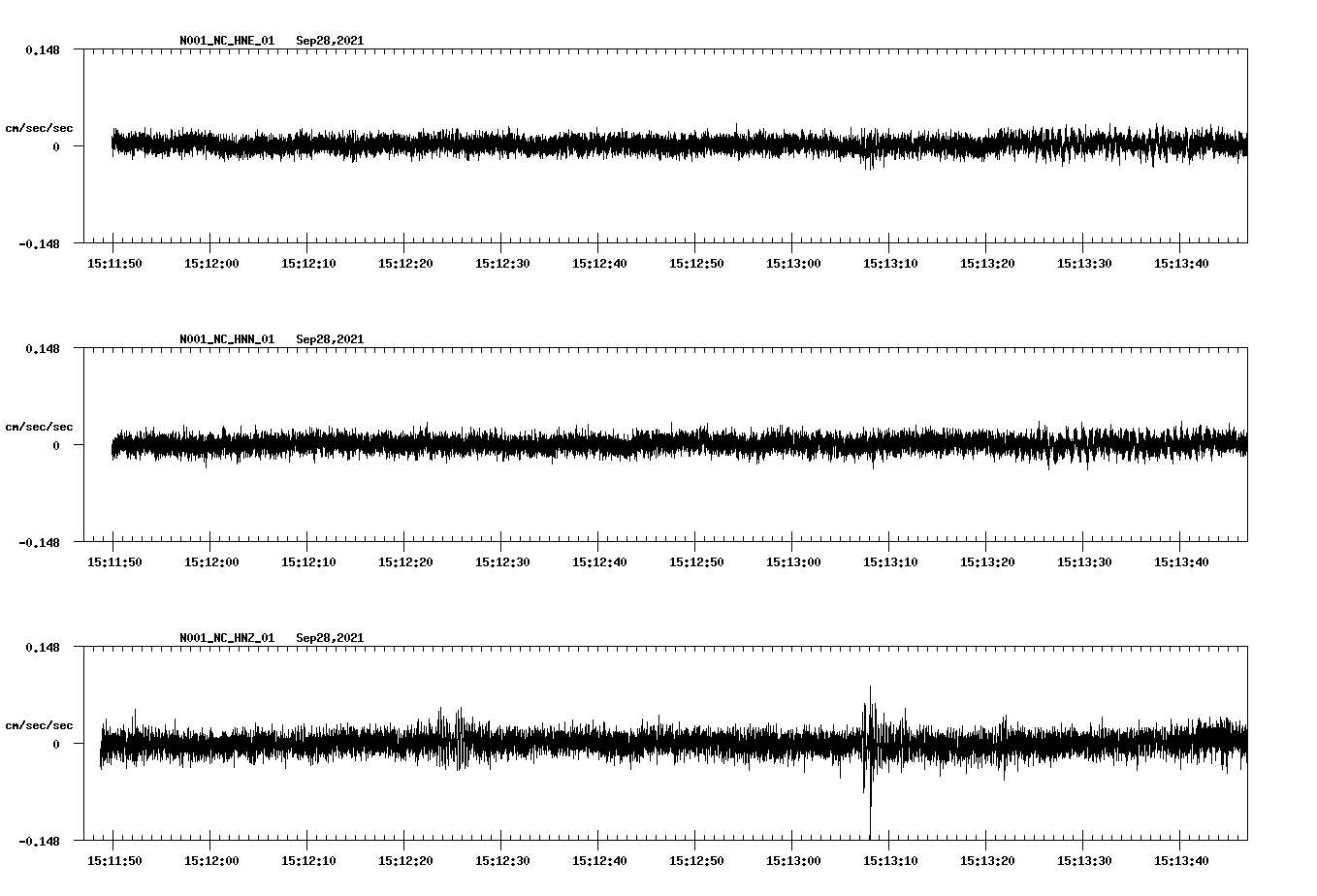
Task: Click the cm/sec/sec unit label on HNE plot
Action: pos(39,128)
